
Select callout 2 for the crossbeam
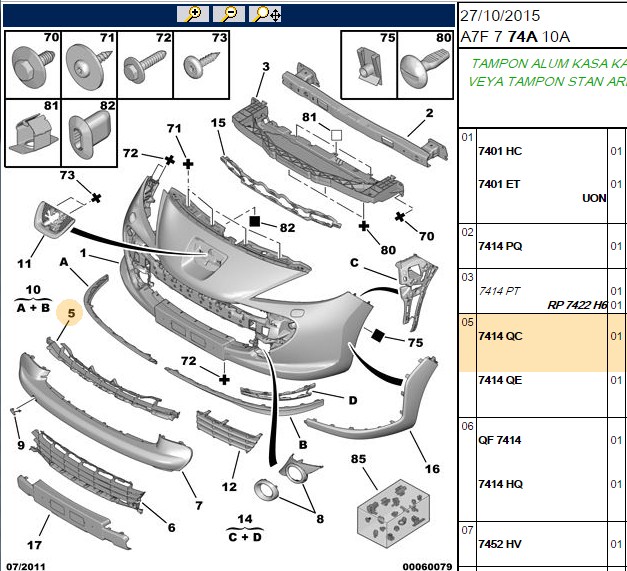click(x=429, y=113)
